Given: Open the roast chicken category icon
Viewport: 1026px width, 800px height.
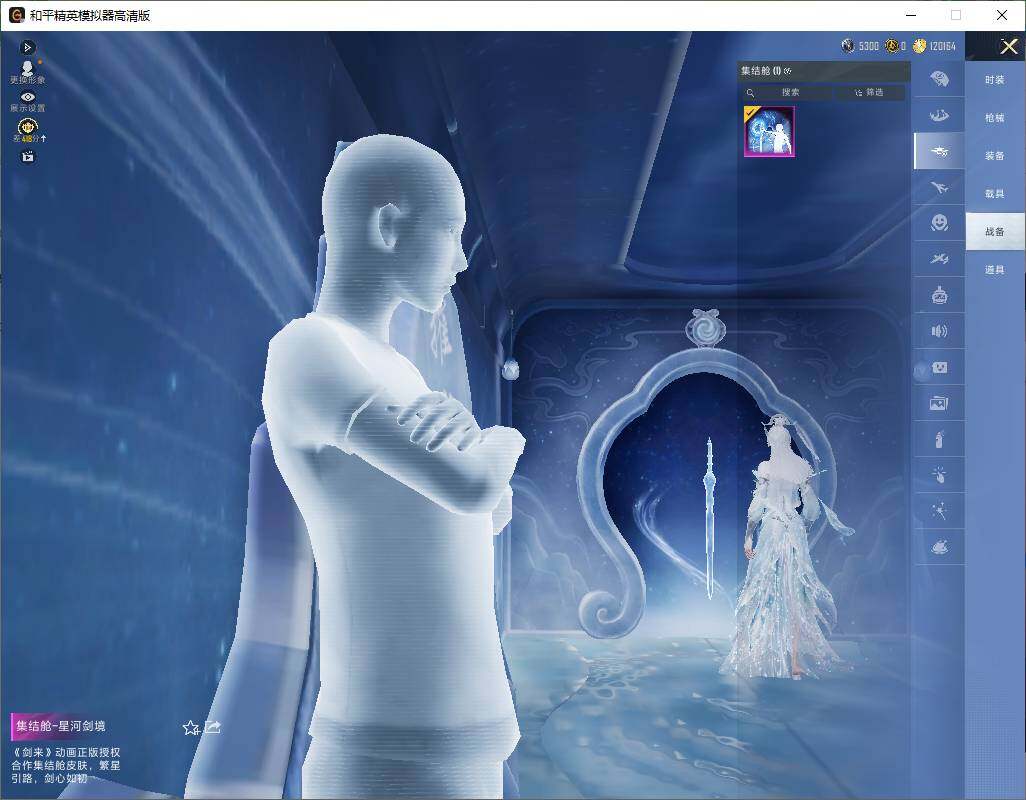Looking at the screenshot, I should tap(939, 546).
